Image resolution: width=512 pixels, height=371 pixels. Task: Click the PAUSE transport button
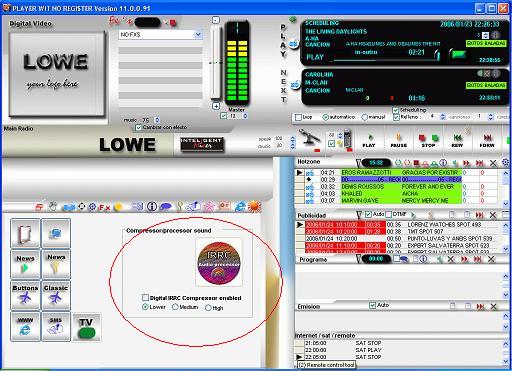399,140
